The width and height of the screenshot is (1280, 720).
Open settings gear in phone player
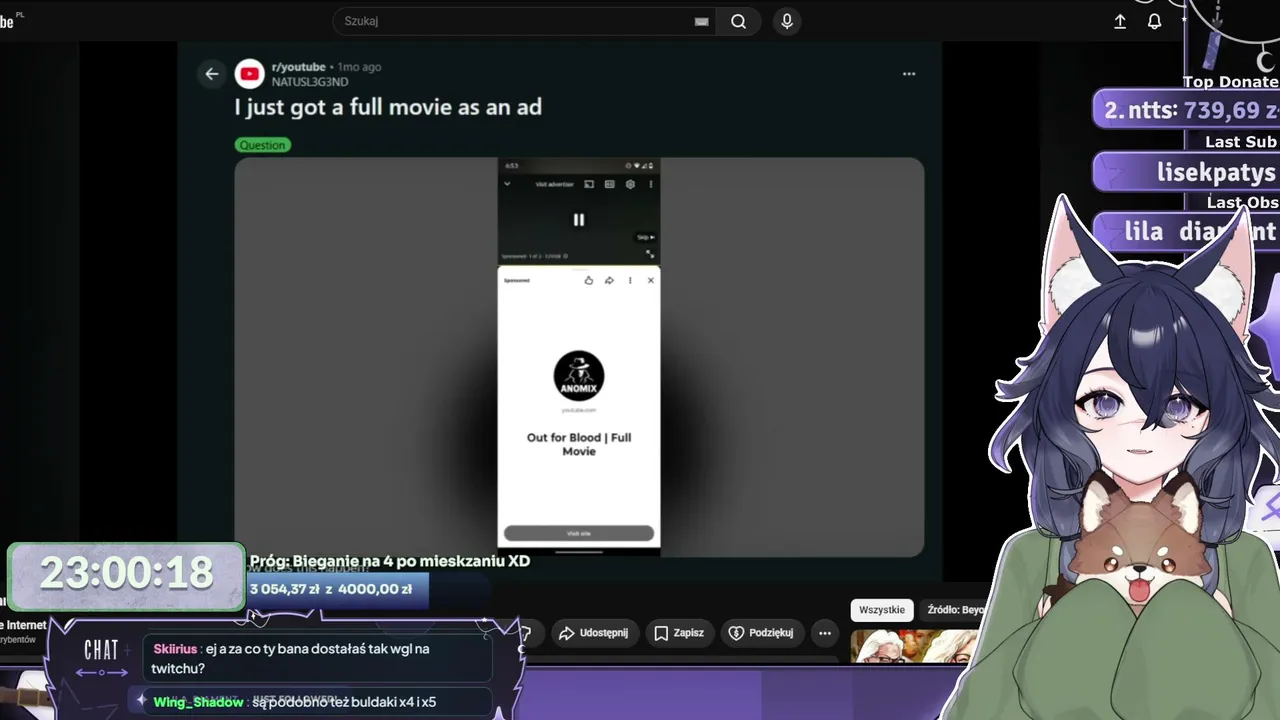630,184
